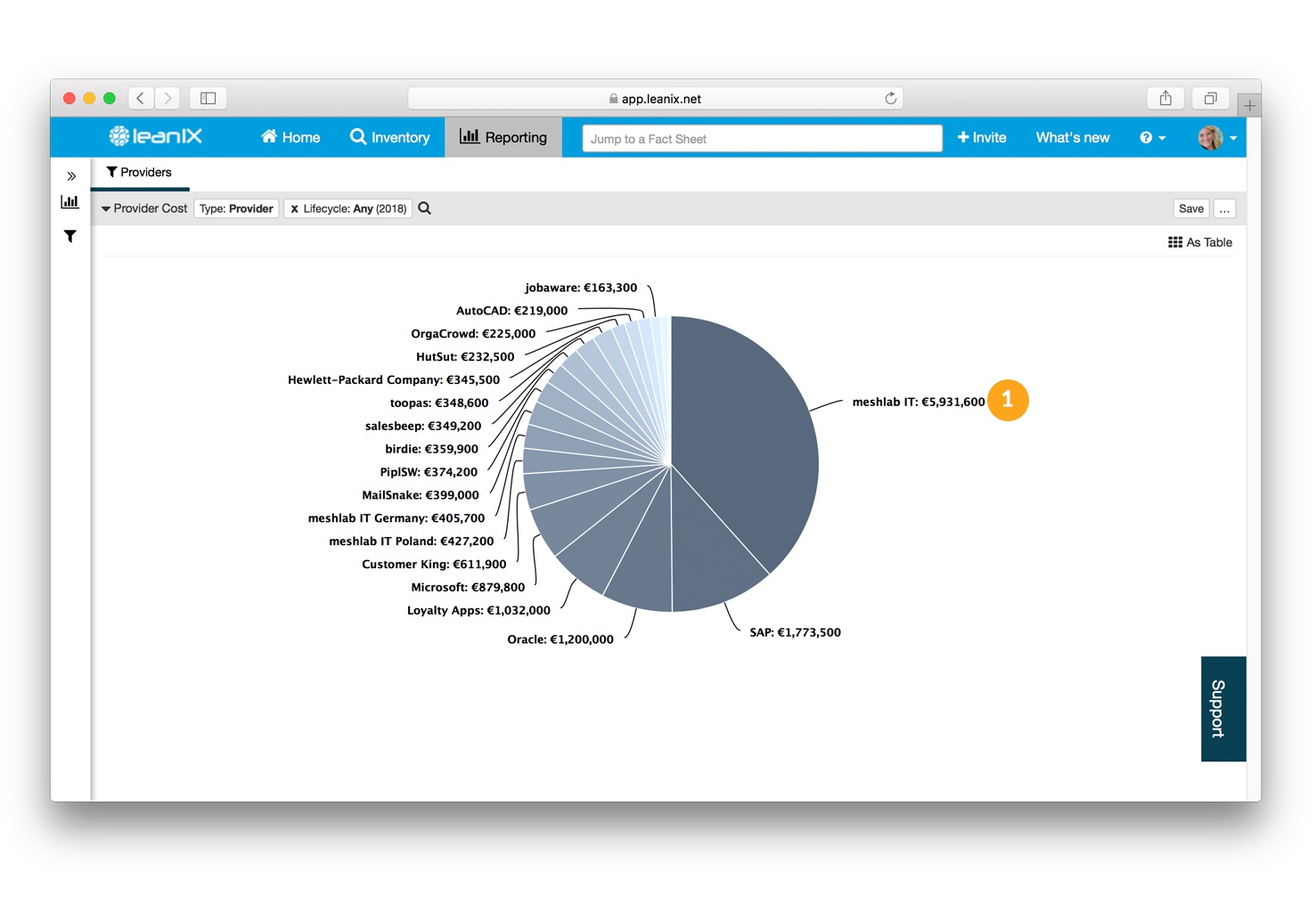Click the AutoCAD: €219,000 label
This screenshot has width=1316, height=912.
[511, 310]
